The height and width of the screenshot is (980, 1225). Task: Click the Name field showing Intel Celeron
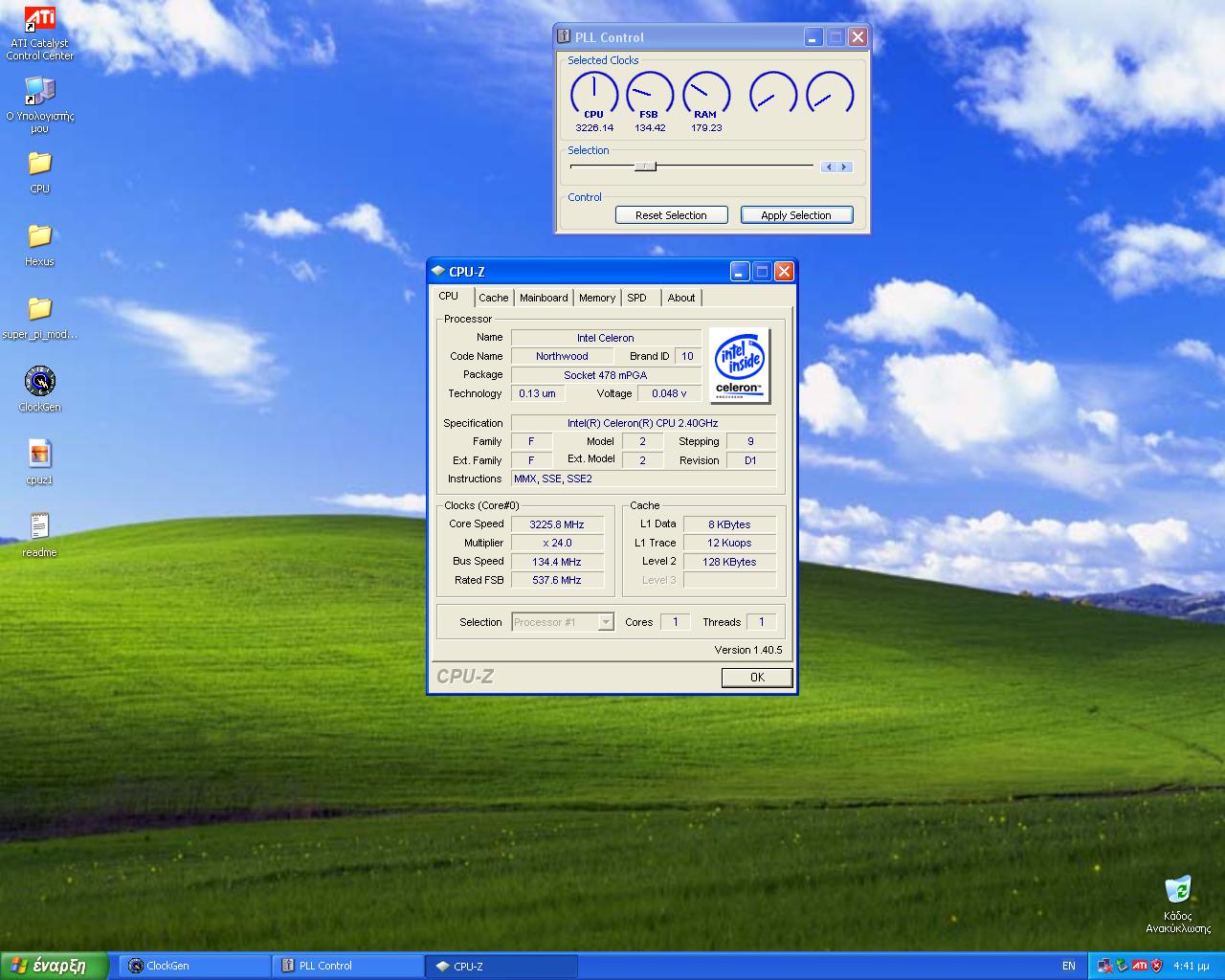[606, 338]
